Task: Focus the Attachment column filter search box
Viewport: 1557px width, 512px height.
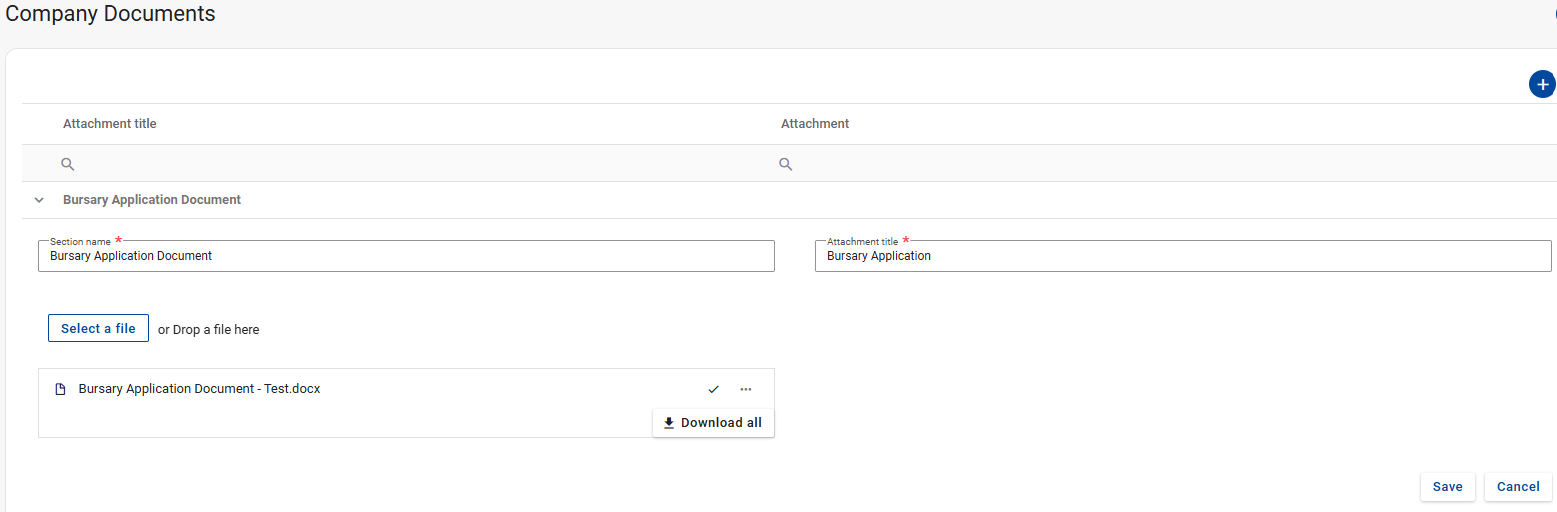Action: pos(1166,164)
